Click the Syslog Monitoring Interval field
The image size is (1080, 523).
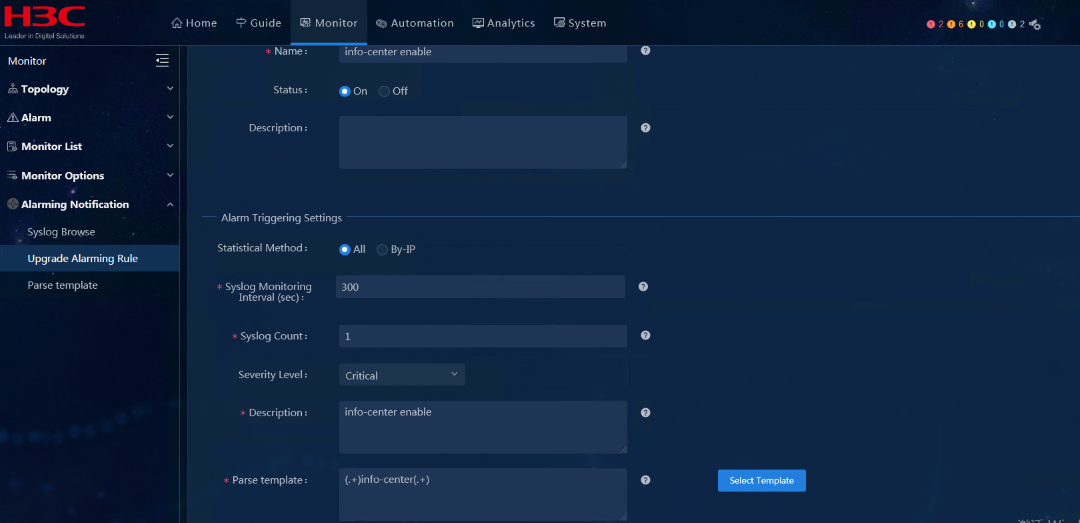(x=480, y=287)
